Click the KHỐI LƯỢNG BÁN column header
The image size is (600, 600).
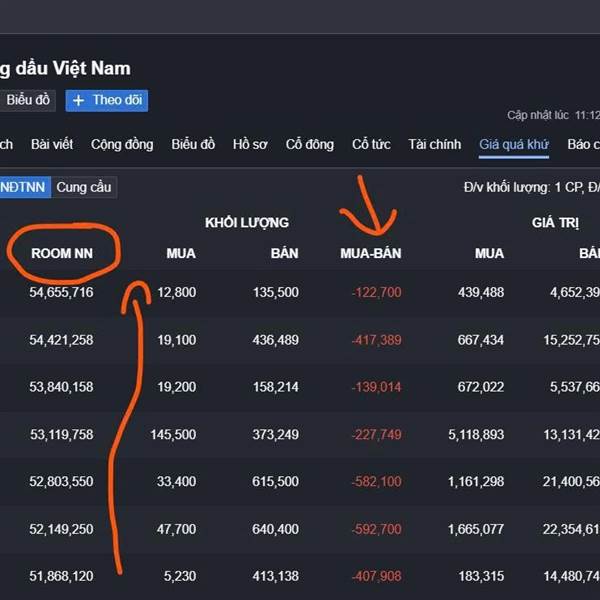(285, 253)
